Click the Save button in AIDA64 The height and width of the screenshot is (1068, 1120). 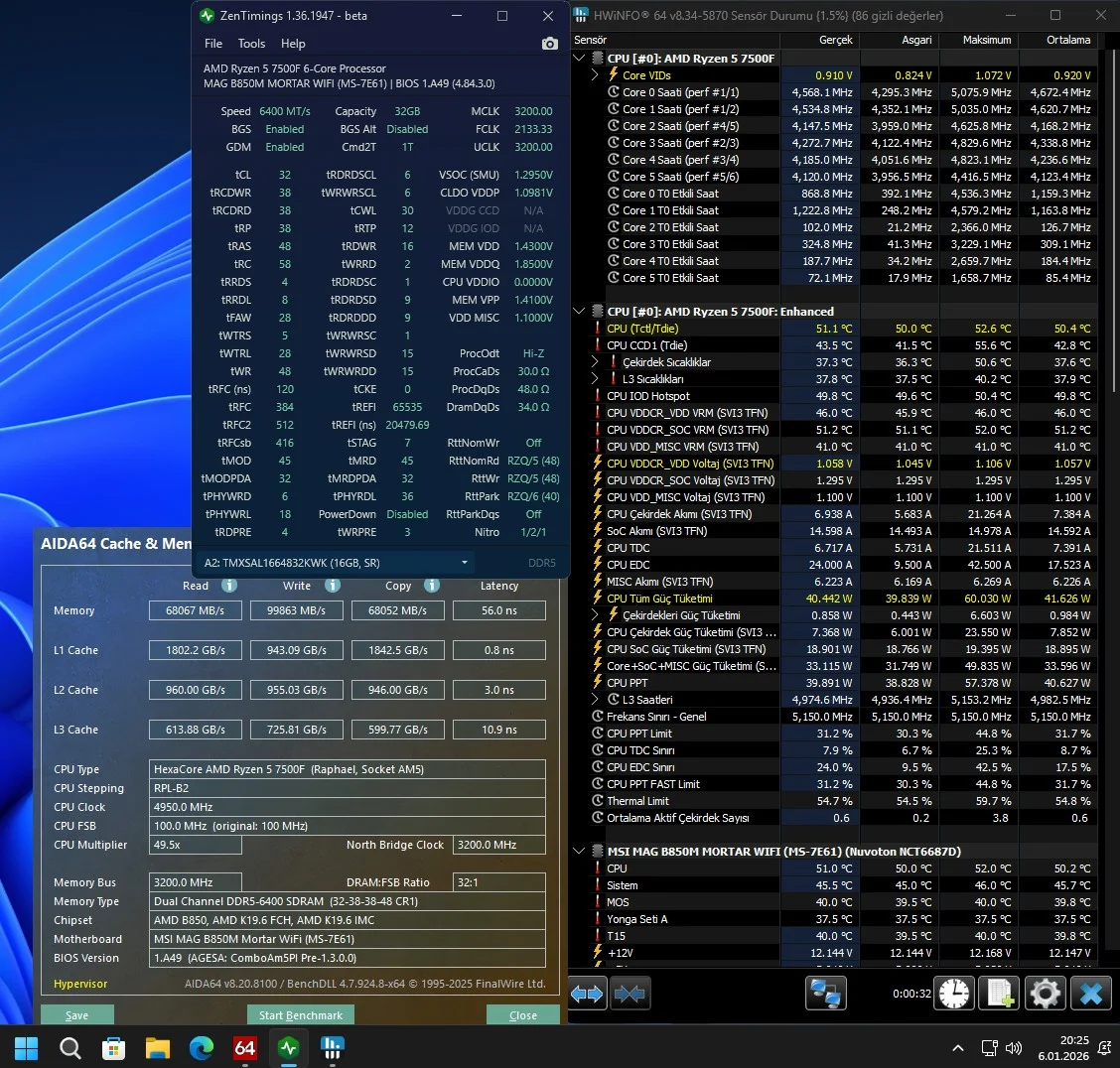point(76,1015)
